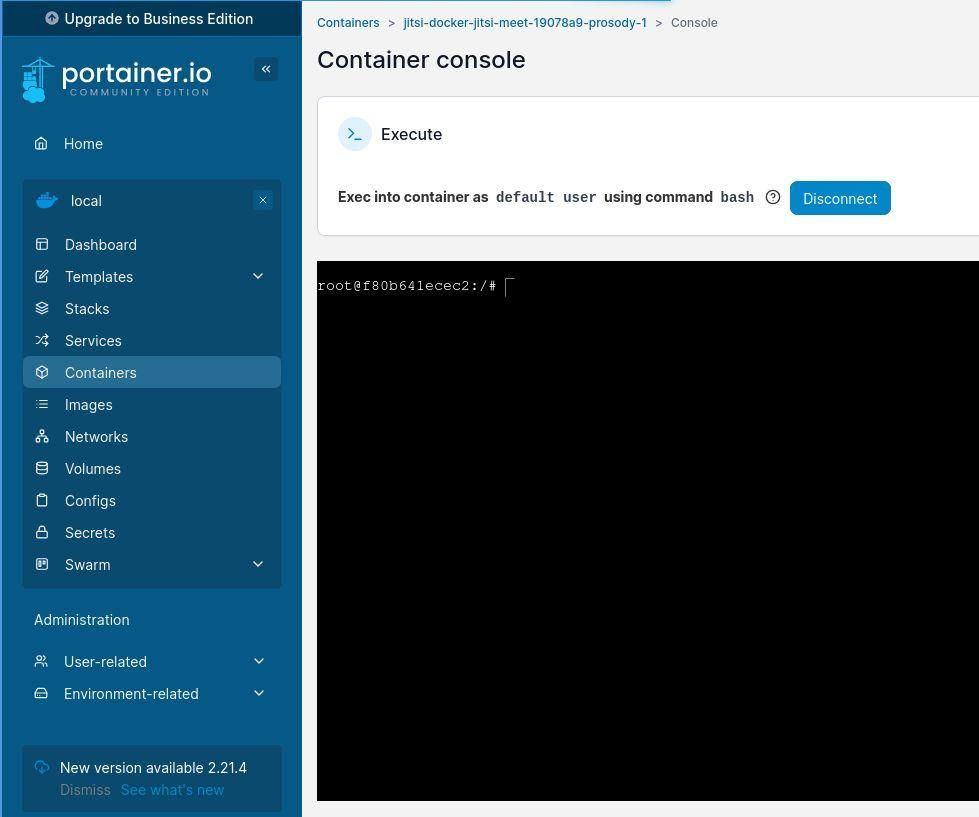Click the Home house icon
This screenshot has height=817, width=979.
click(41, 144)
